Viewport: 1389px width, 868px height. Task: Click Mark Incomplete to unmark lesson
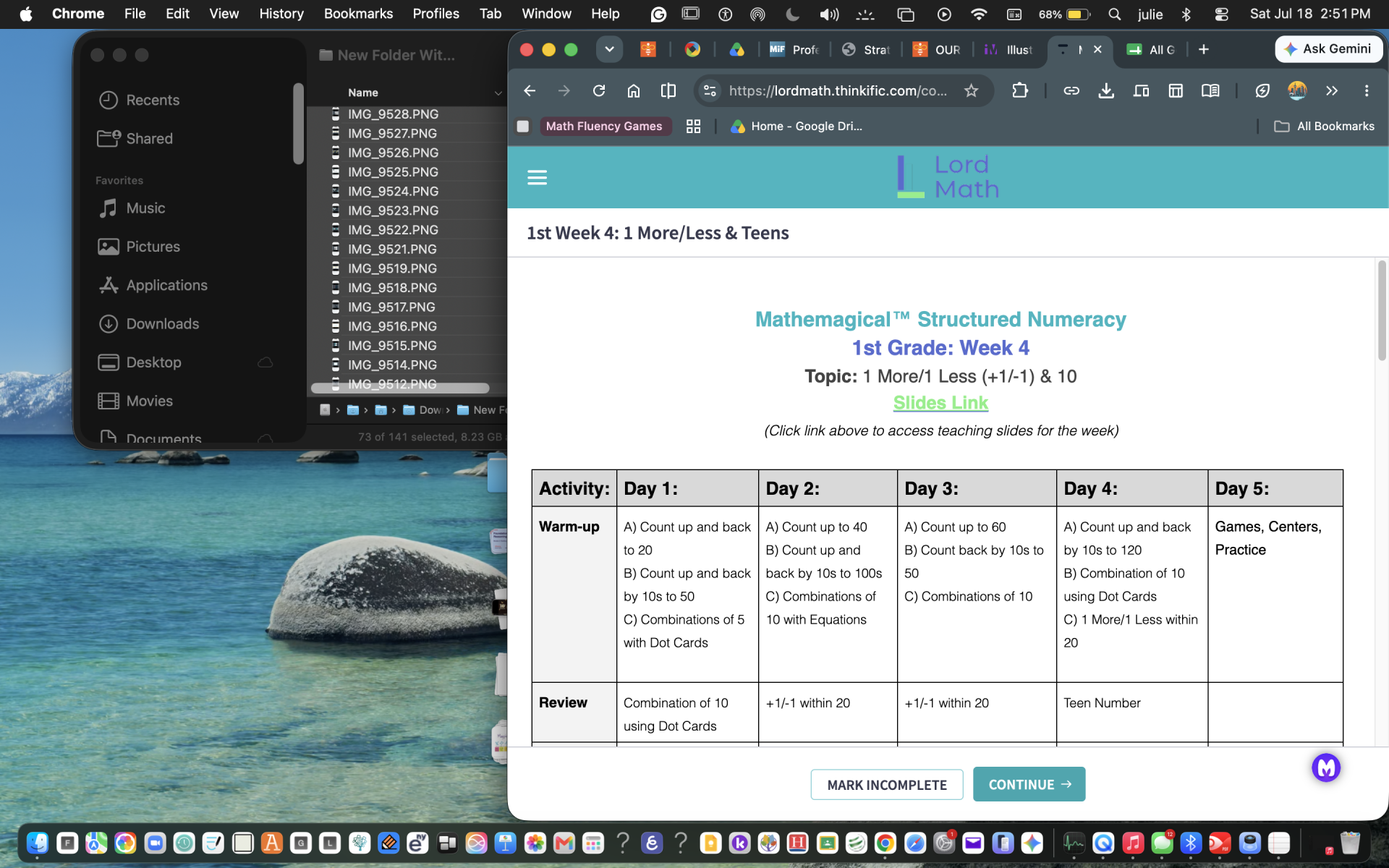[887, 785]
